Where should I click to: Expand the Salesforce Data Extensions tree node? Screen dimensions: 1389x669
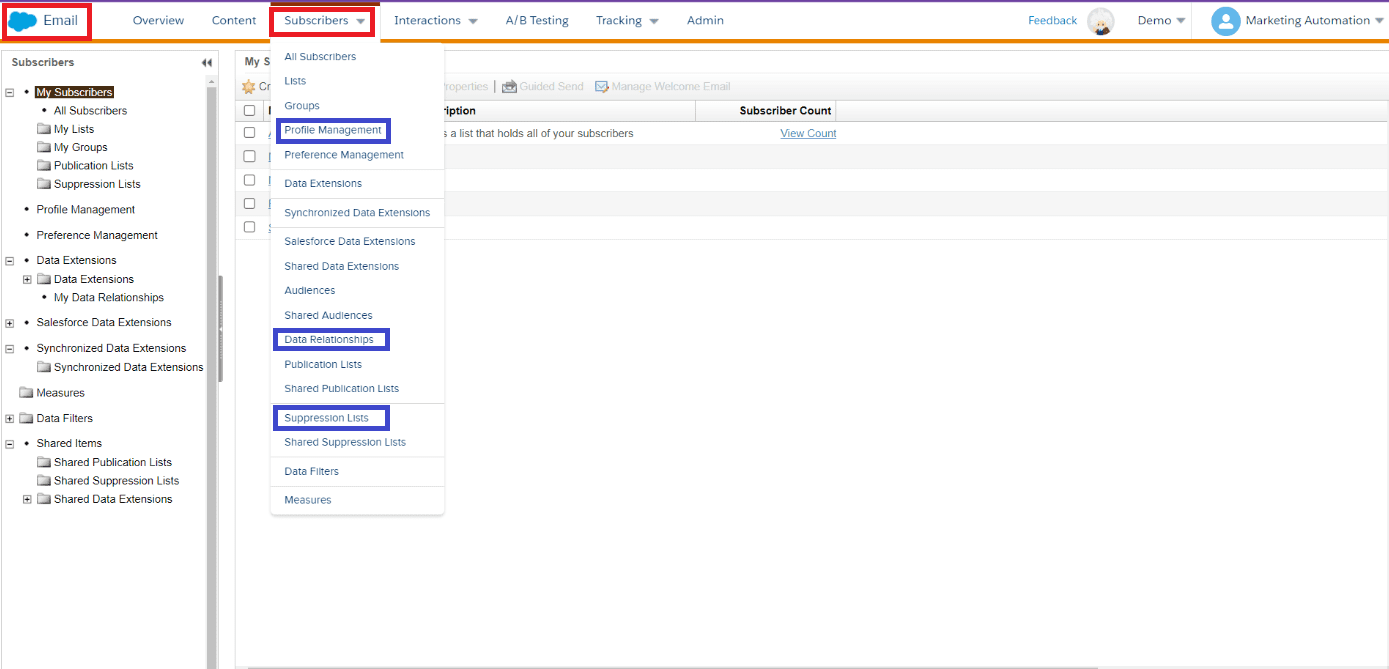10,323
